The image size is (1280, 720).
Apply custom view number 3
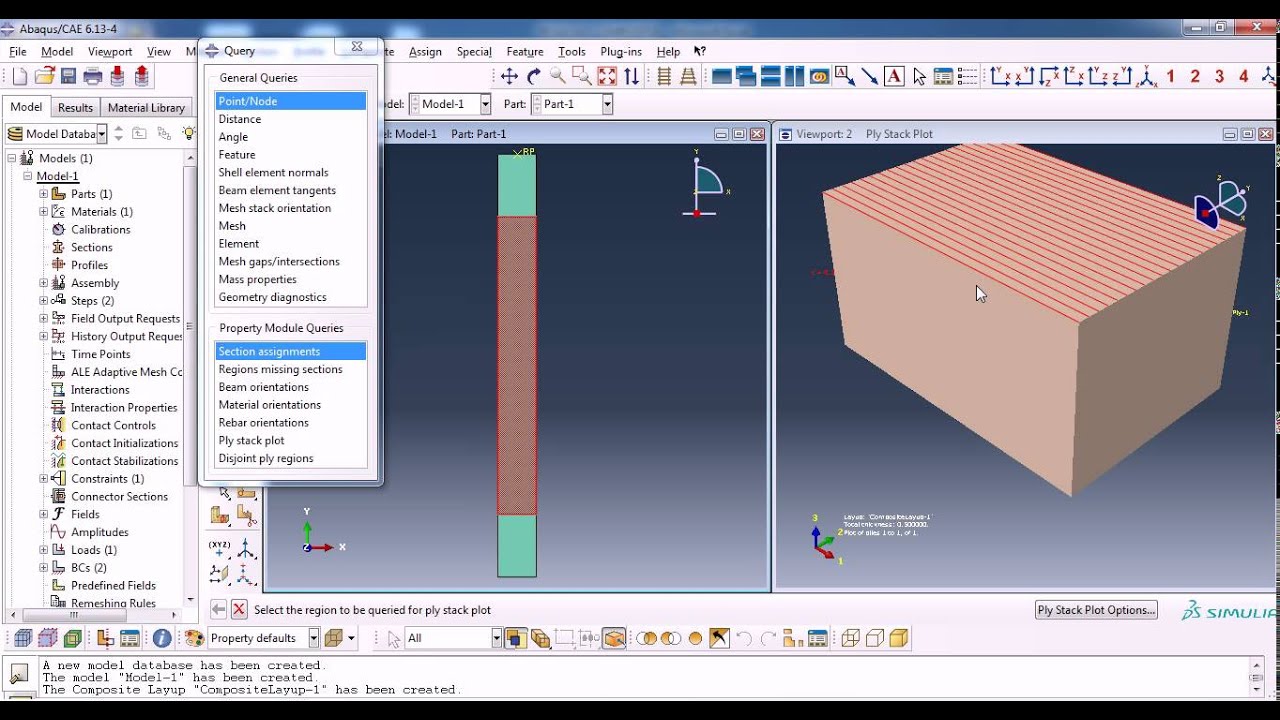(x=1219, y=76)
